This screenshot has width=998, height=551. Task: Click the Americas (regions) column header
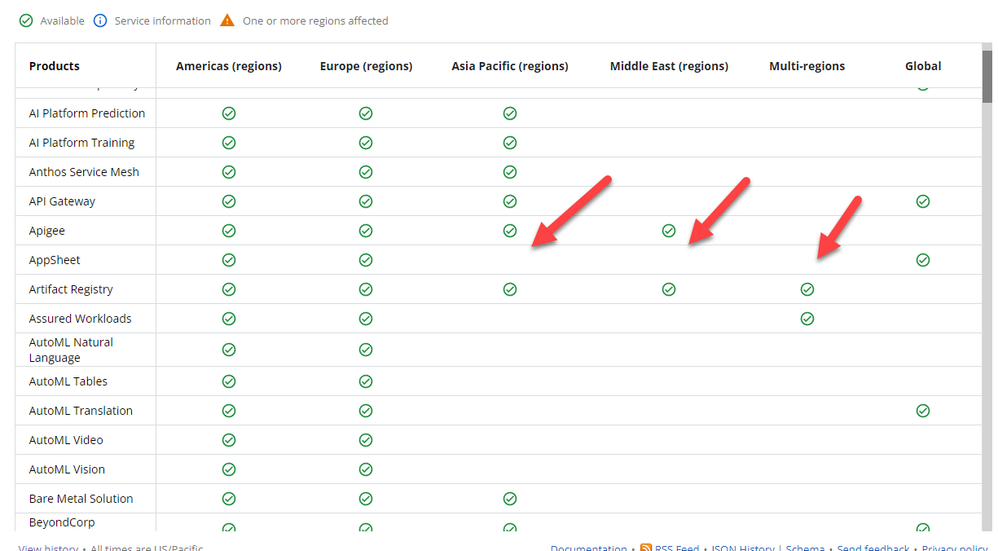228,66
